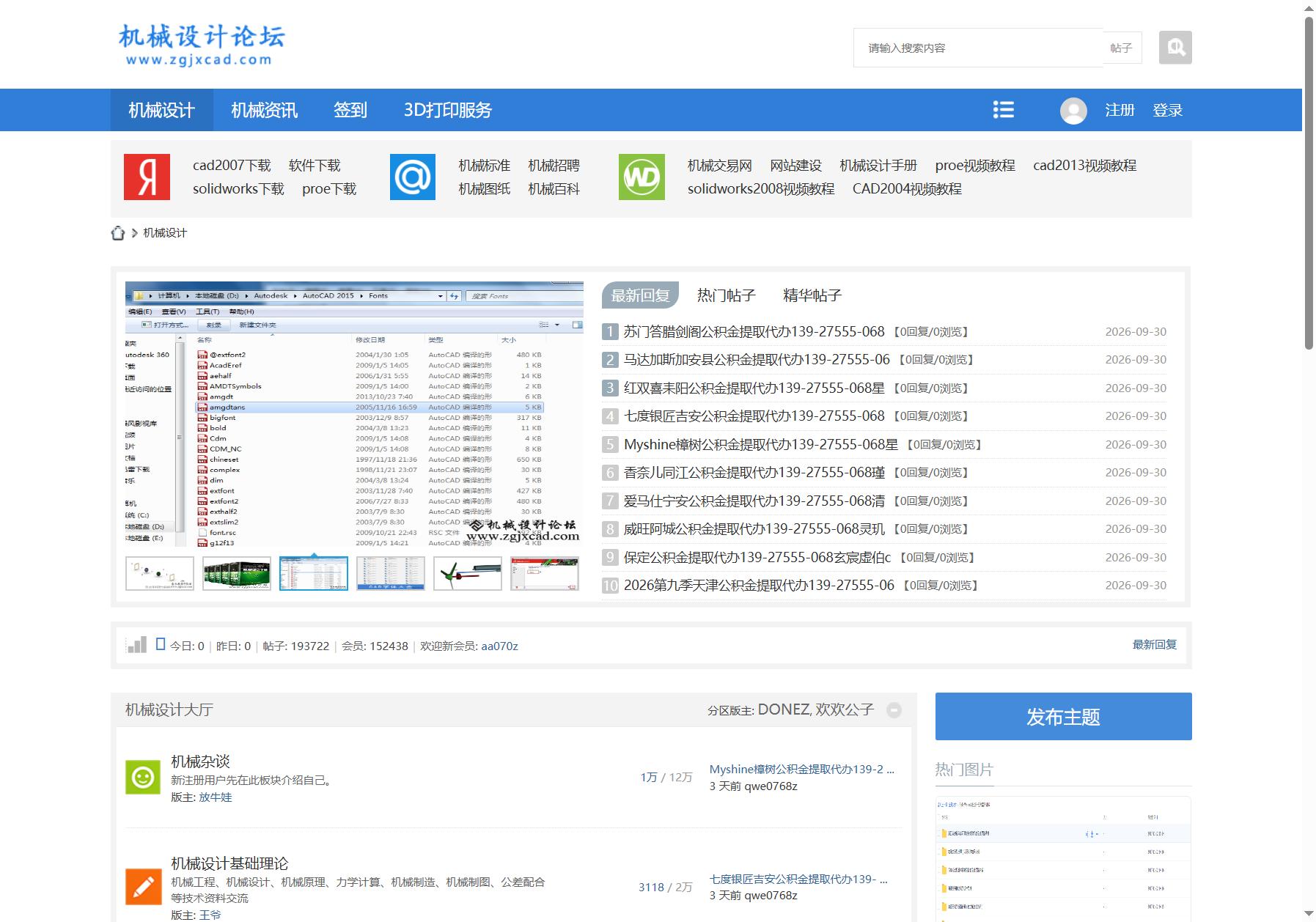Switch to the 热门帖子 tab
The height and width of the screenshot is (922, 1316).
[x=726, y=295]
